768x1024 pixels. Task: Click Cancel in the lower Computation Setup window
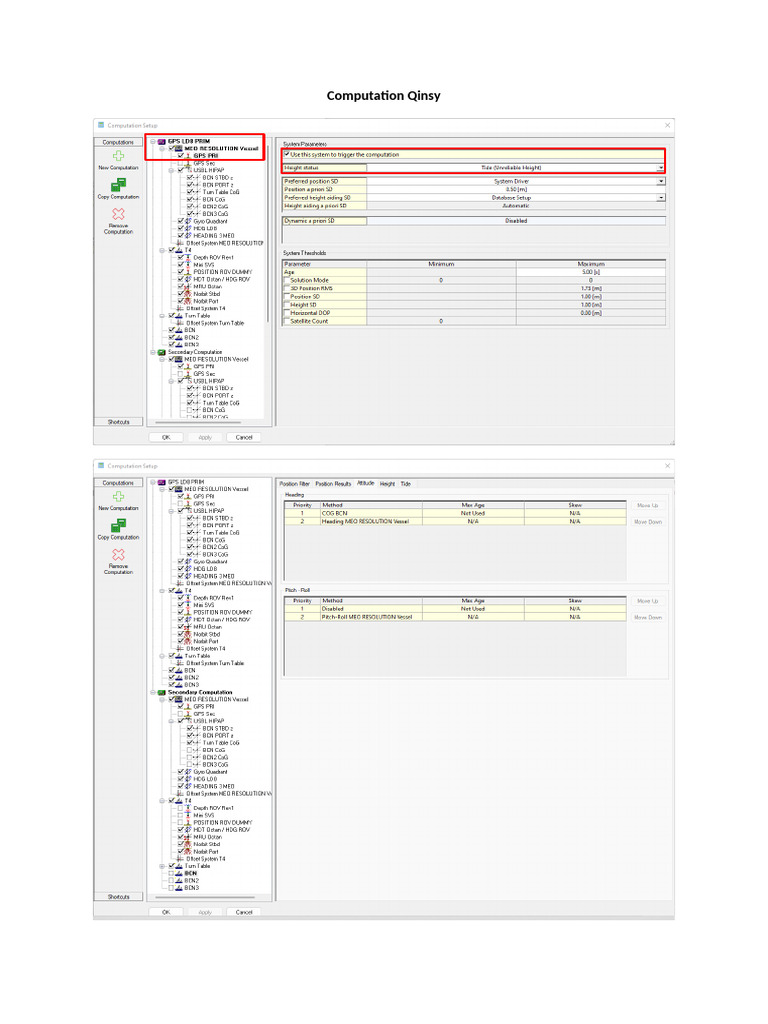[x=244, y=912]
